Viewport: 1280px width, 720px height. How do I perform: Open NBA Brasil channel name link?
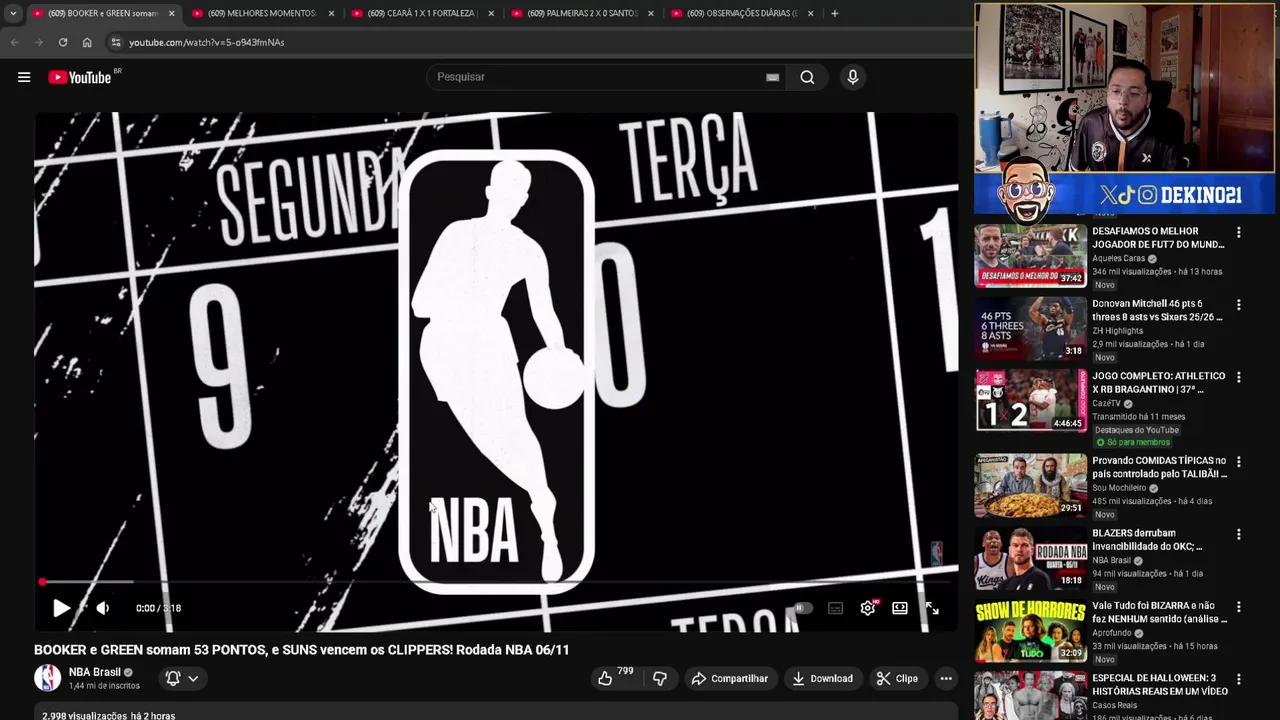pos(94,672)
